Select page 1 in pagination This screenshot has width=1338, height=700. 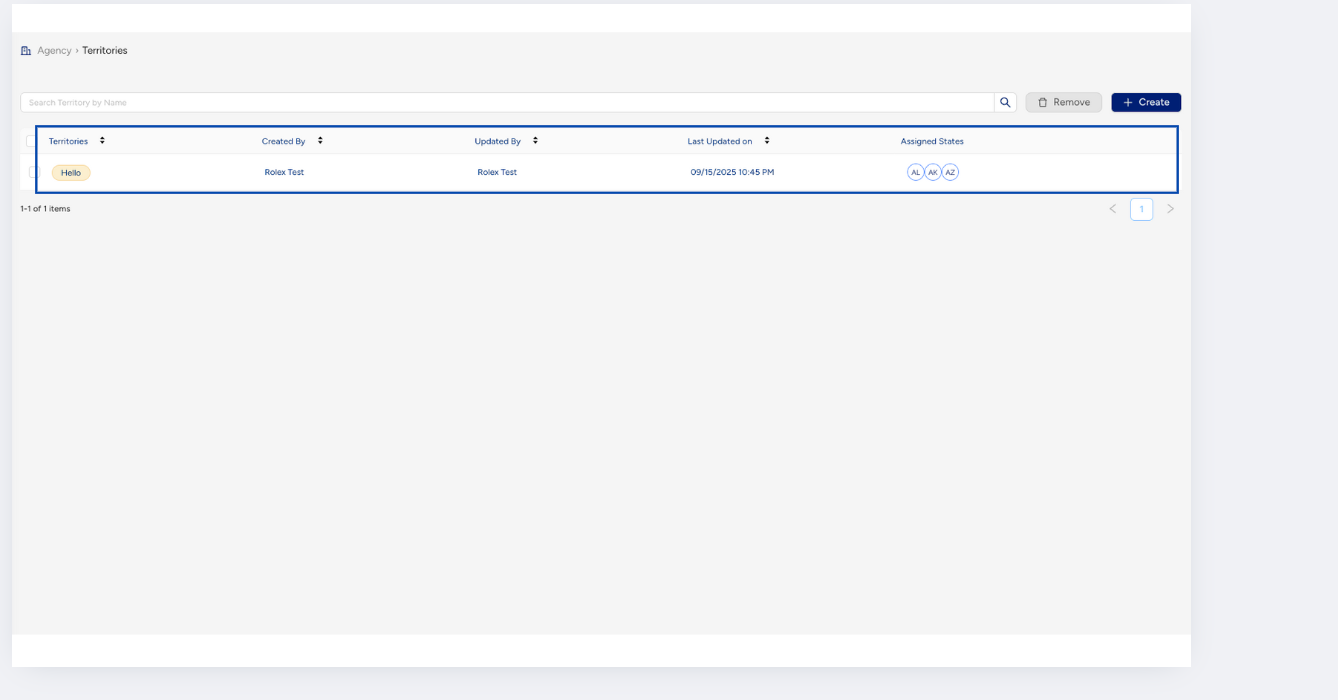[1141, 209]
